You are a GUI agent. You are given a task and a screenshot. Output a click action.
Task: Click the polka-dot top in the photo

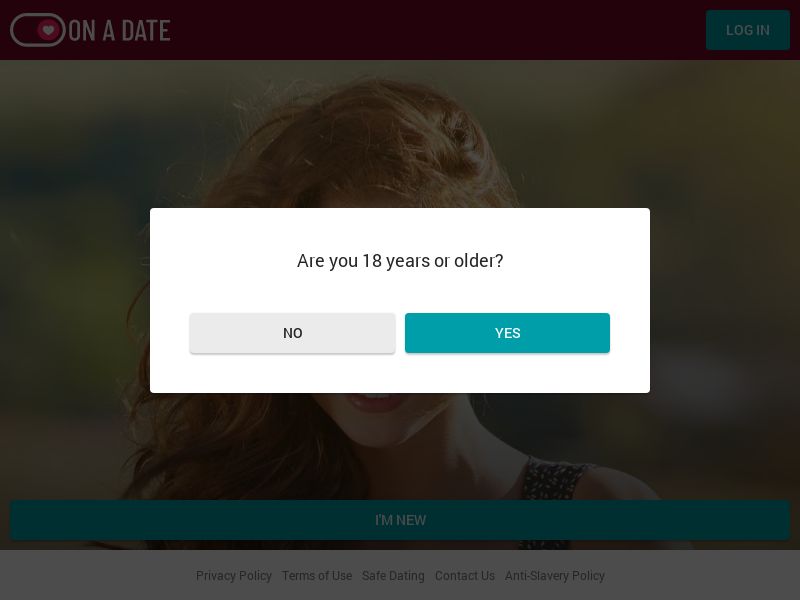click(x=548, y=480)
